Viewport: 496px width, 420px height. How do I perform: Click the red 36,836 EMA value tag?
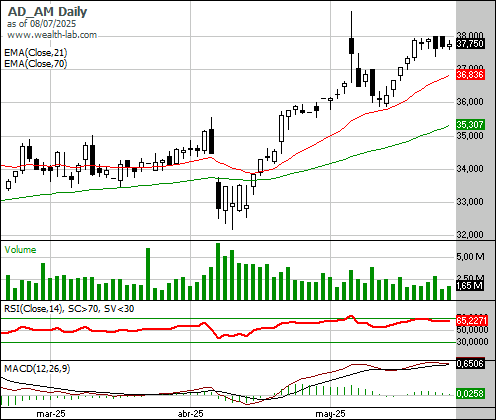click(x=470, y=75)
